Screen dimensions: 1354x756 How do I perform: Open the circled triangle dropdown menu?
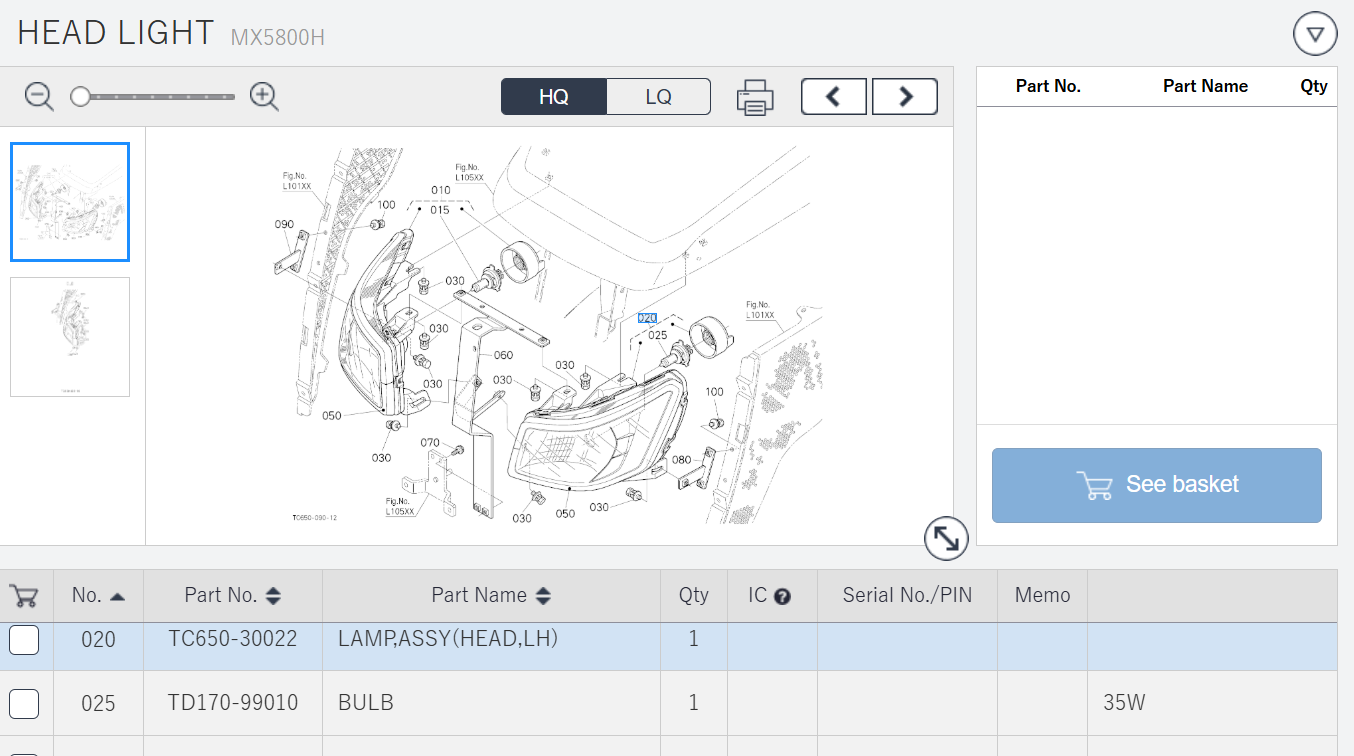[x=1315, y=34]
